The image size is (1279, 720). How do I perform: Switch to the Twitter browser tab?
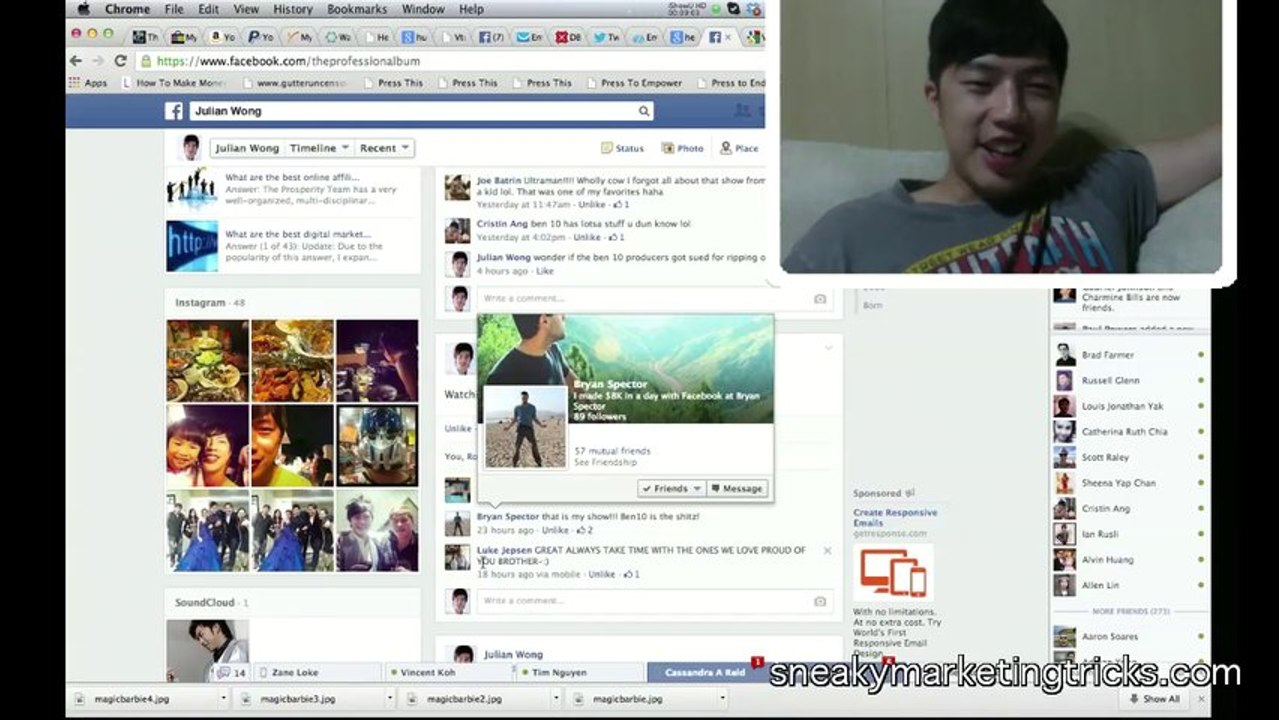point(606,37)
